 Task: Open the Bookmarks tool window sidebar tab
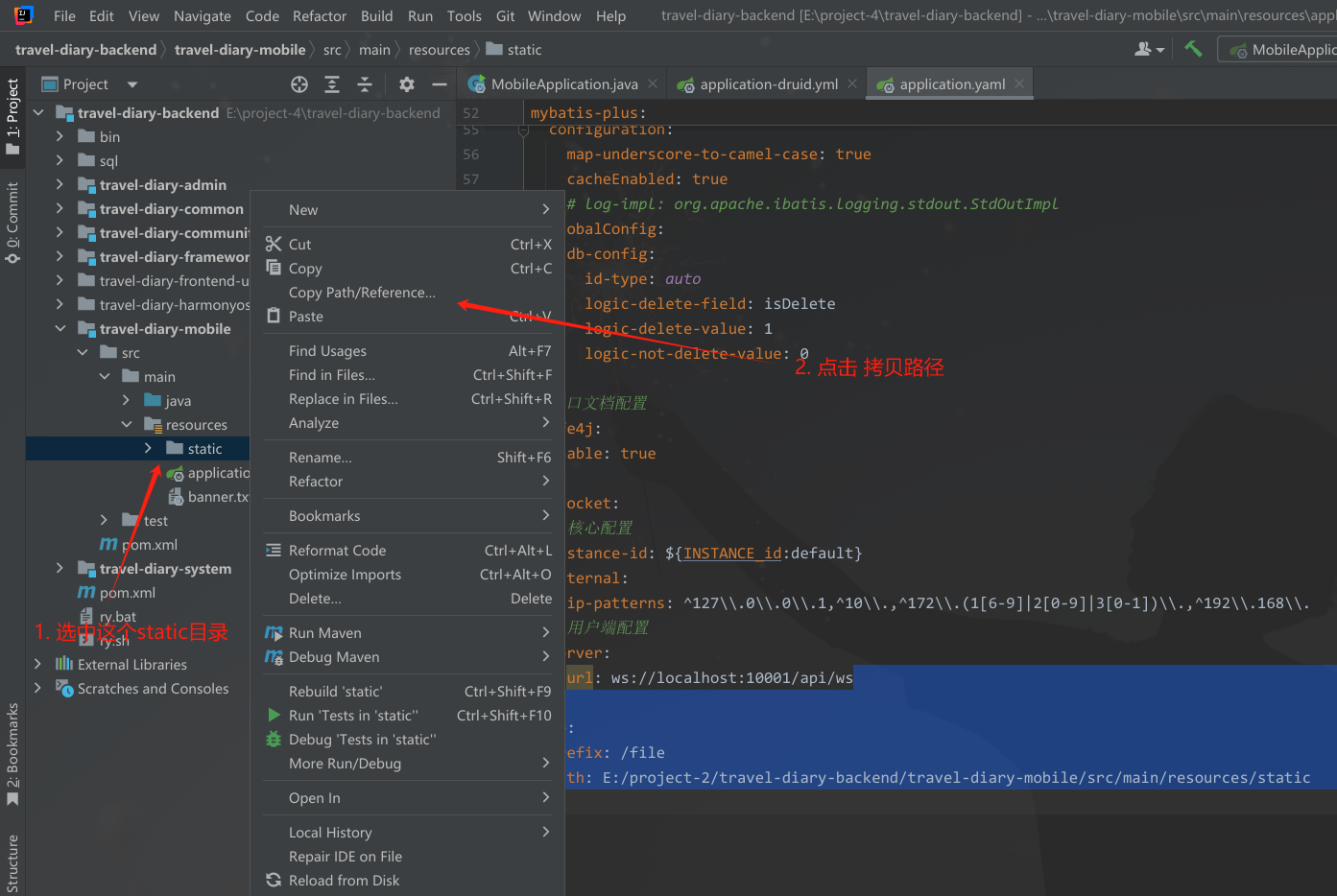pyautogui.click(x=12, y=755)
